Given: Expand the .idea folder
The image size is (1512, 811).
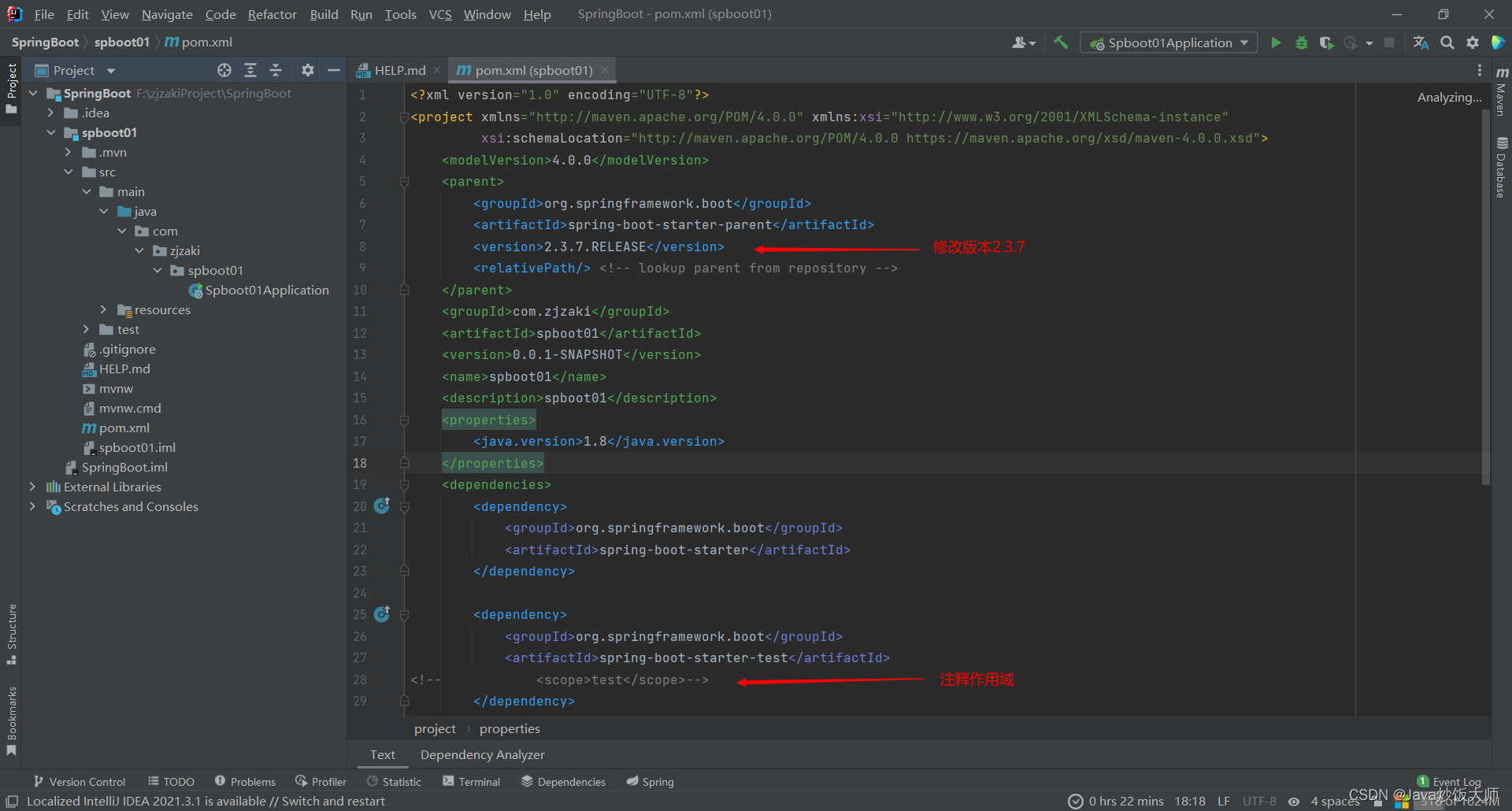Looking at the screenshot, I should pyautogui.click(x=50, y=113).
